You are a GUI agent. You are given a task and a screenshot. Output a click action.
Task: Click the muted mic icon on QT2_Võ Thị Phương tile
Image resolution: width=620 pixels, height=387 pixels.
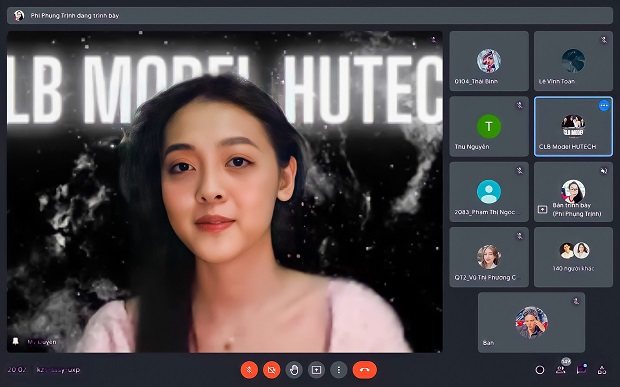point(520,236)
